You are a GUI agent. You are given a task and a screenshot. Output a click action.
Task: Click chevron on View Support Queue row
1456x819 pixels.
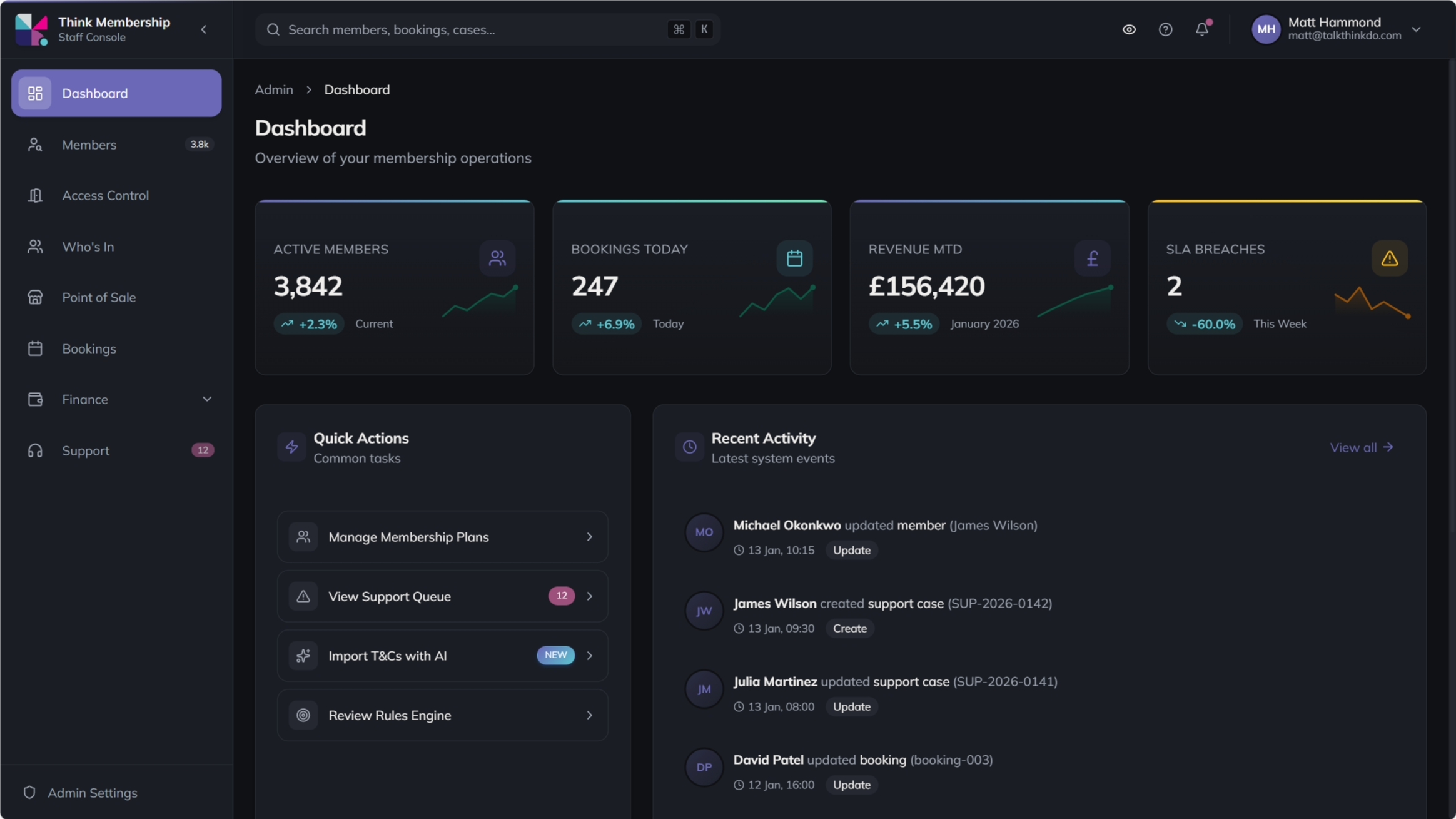[589, 596]
